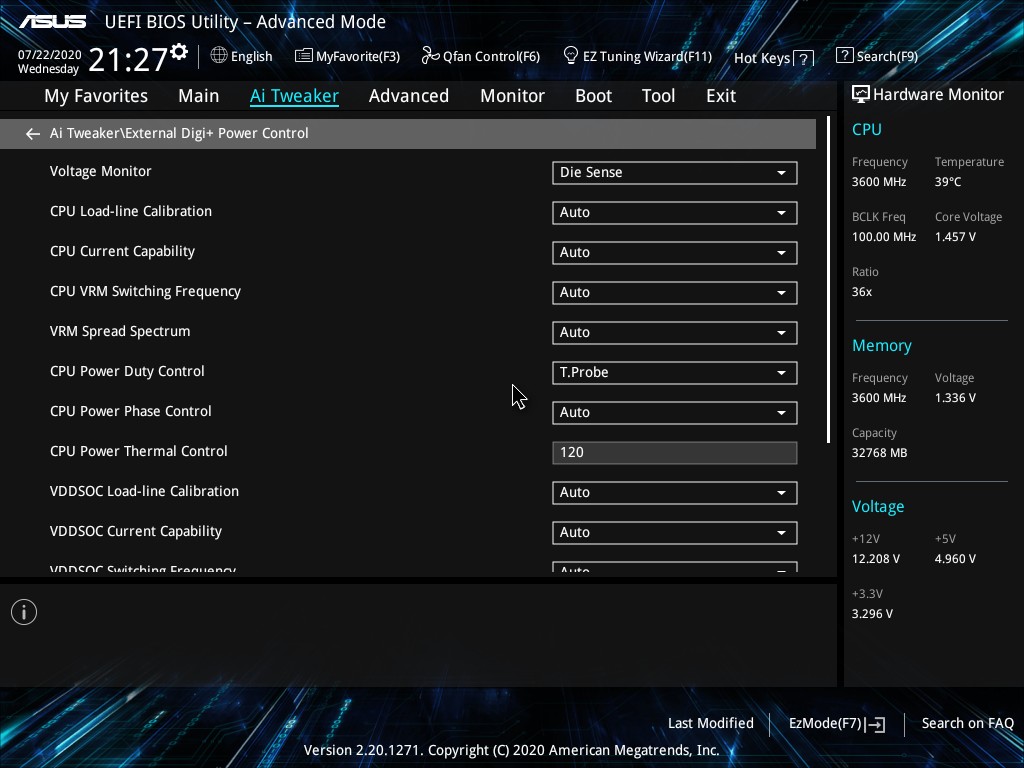Open the CPU Power Duty Control dropdown
Viewport: 1024px width, 768px height.
click(674, 373)
